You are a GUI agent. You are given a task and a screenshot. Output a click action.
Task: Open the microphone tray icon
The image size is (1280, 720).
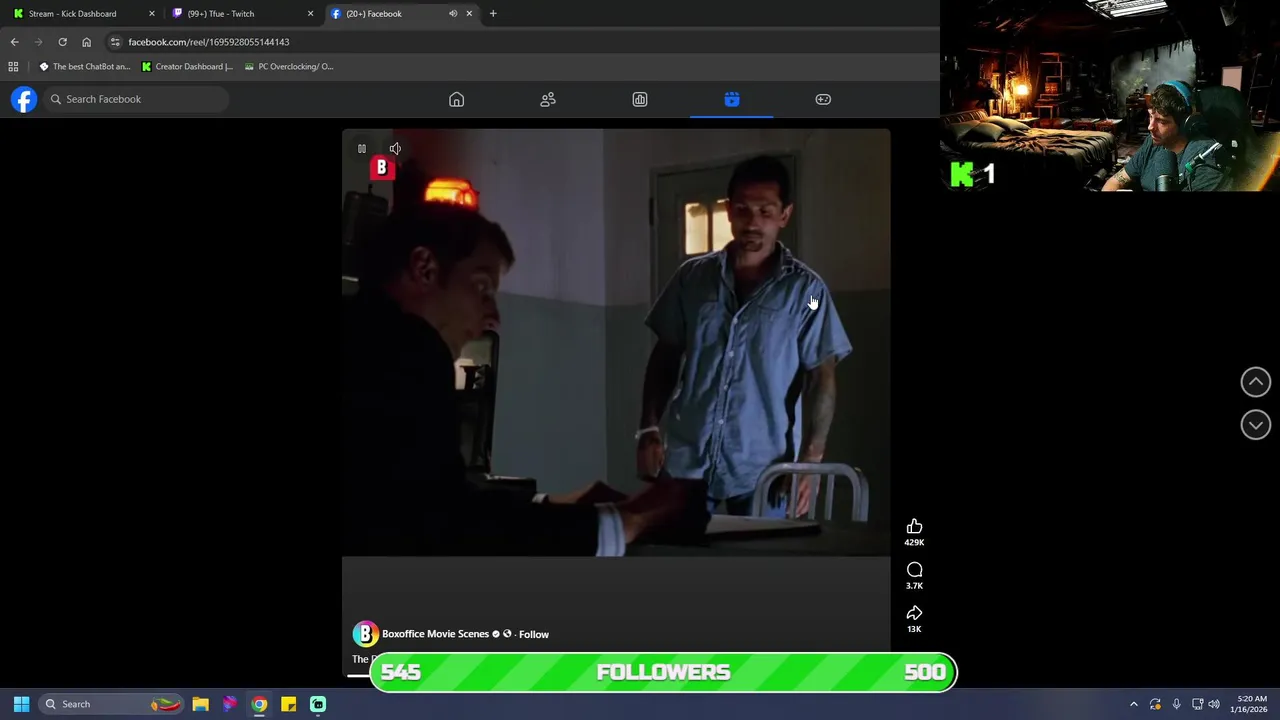[x=1176, y=704]
